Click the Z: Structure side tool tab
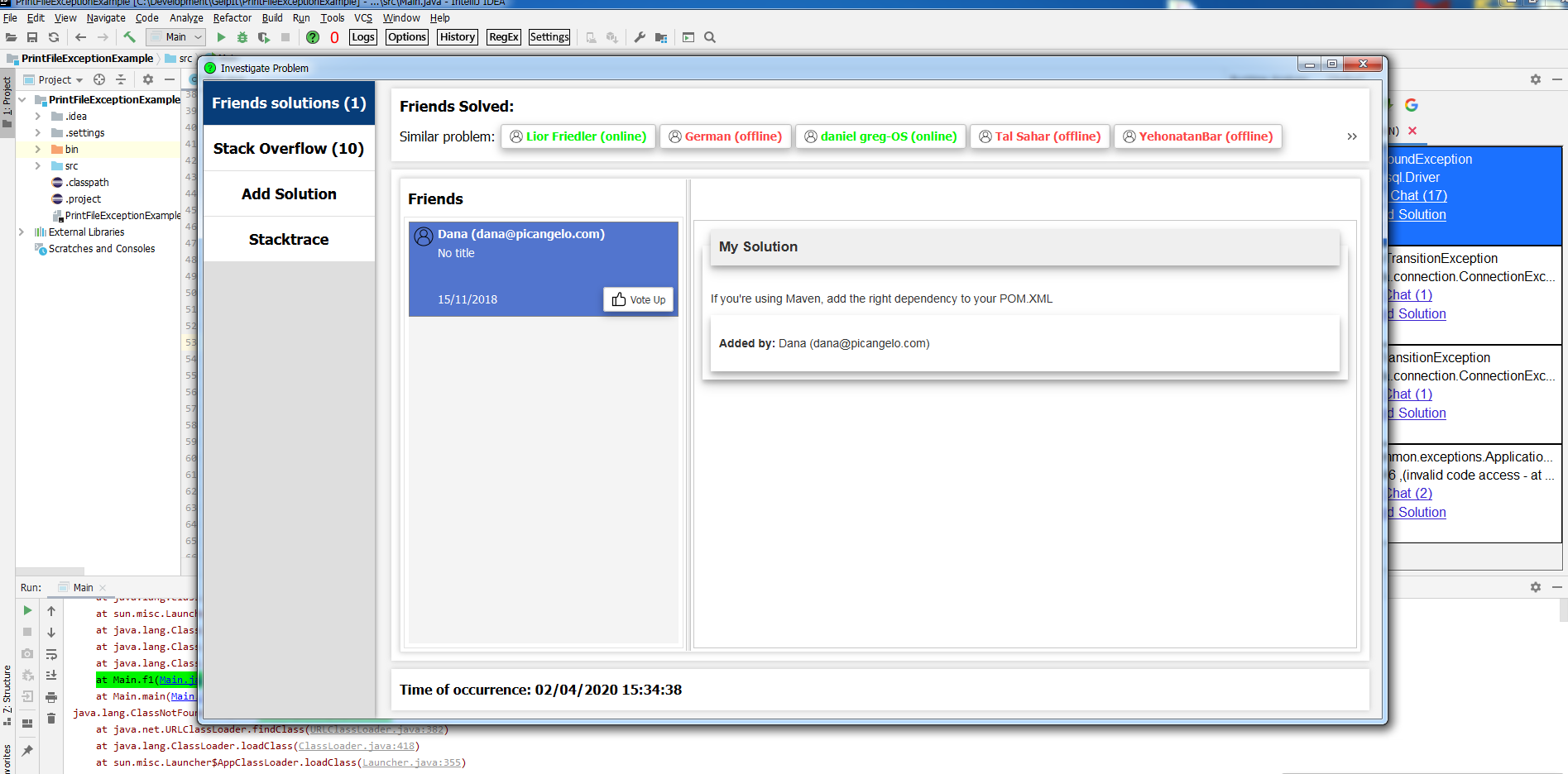The height and width of the screenshot is (774, 1568). click(x=7, y=695)
